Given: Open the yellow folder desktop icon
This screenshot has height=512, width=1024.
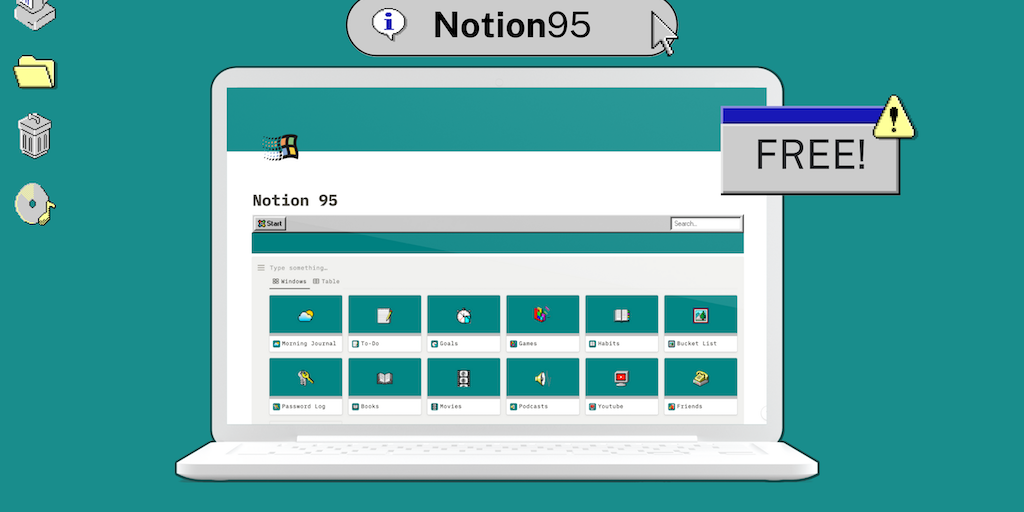Looking at the screenshot, I should (x=35, y=72).
